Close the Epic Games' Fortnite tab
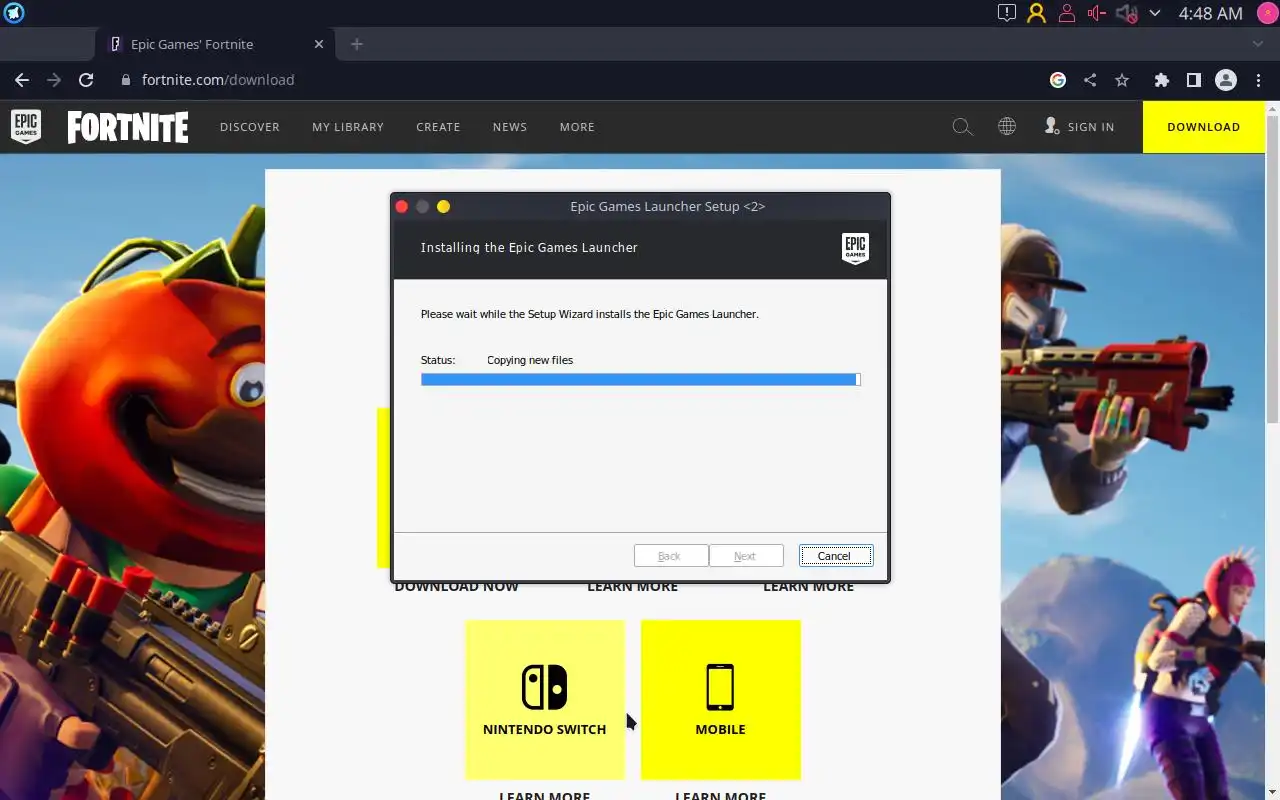The height and width of the screenshot is (800, 1280). point(320,44)
